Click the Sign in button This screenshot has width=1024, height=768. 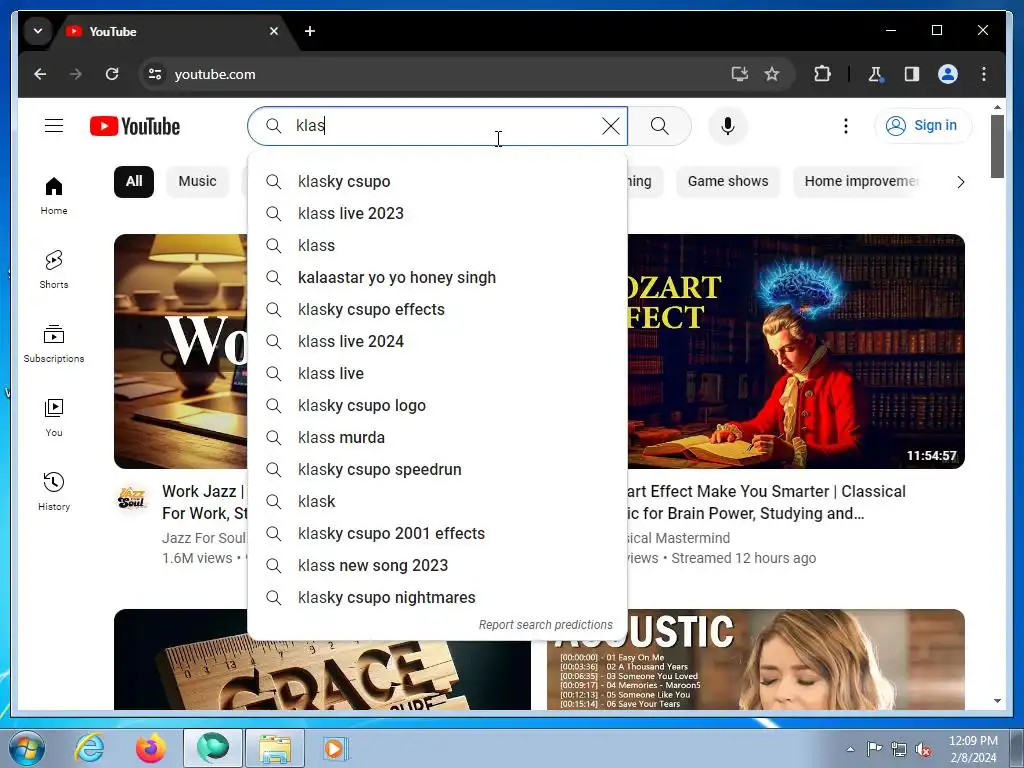click(922, 125)
